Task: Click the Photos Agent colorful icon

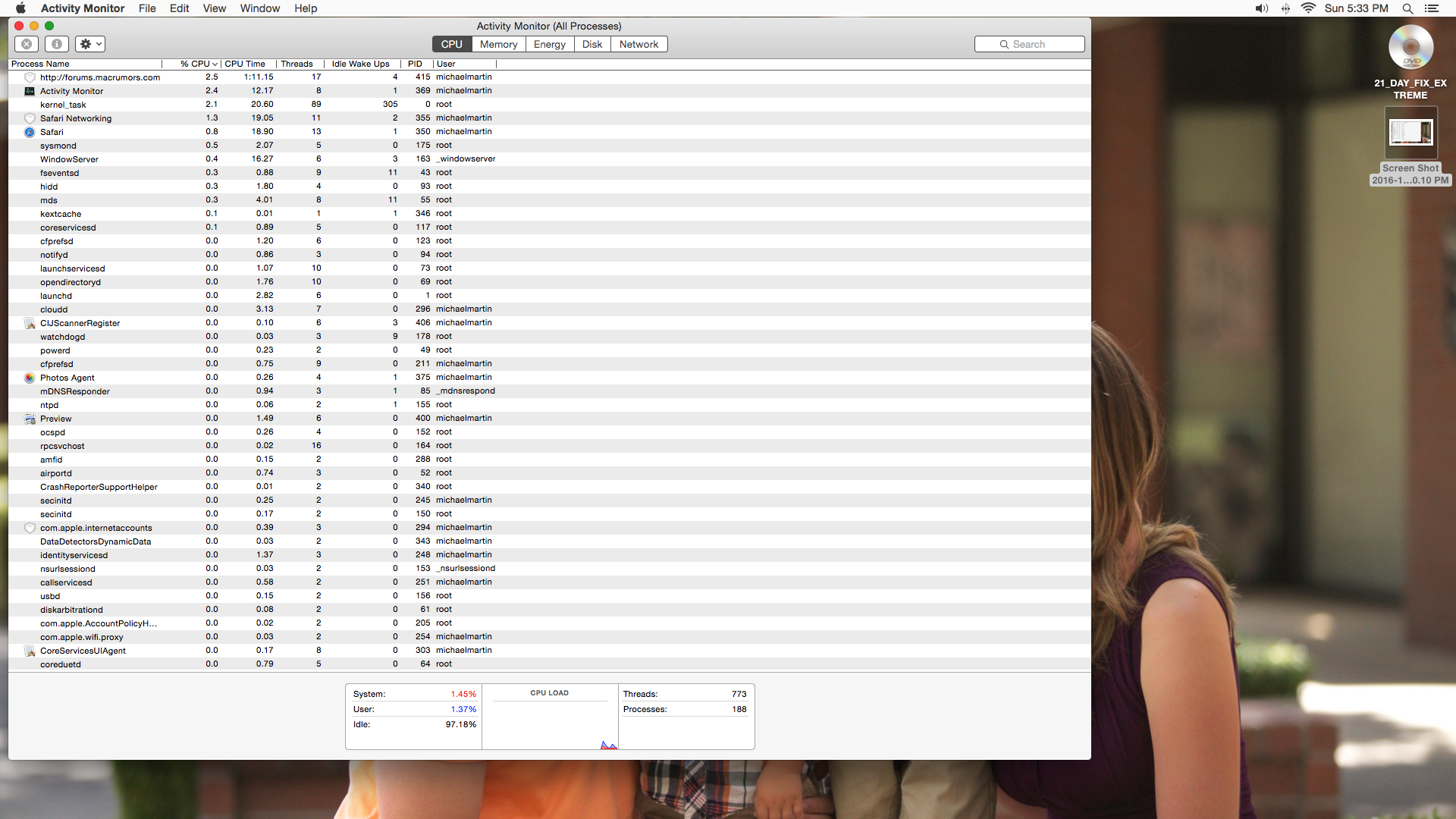Action: click(30, 378)
